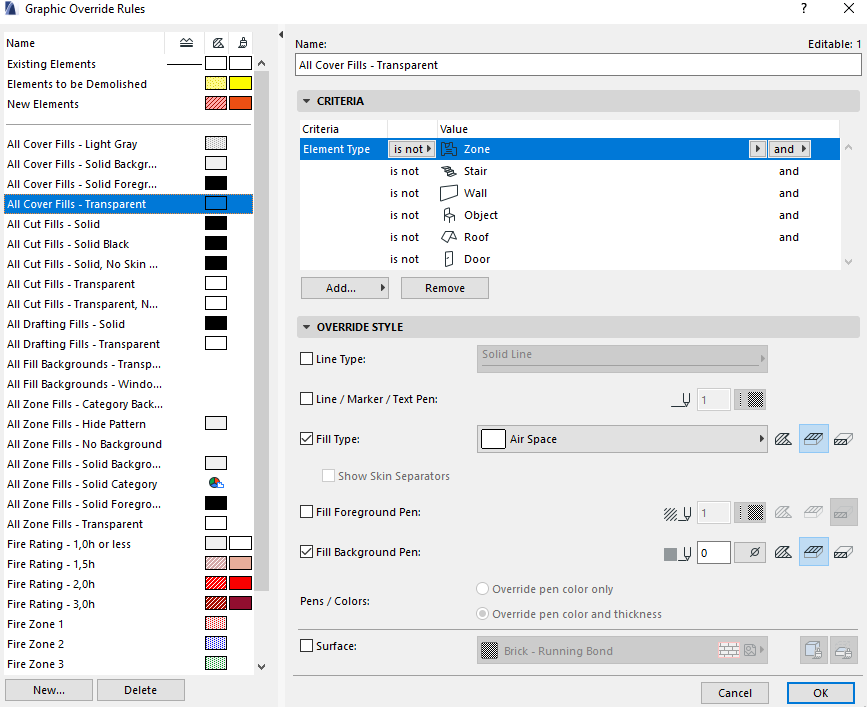
Task: Open the Fill Type Air Space dropdown
Action: coord(622,439)
